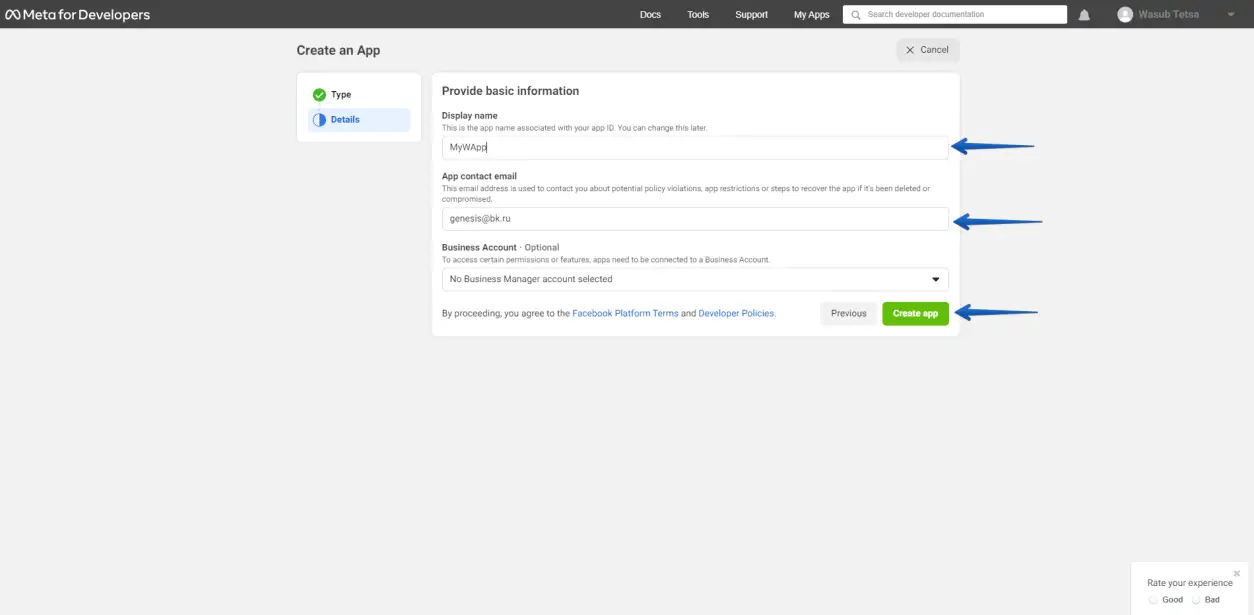Open the Business Manager account dropdown

695,279
